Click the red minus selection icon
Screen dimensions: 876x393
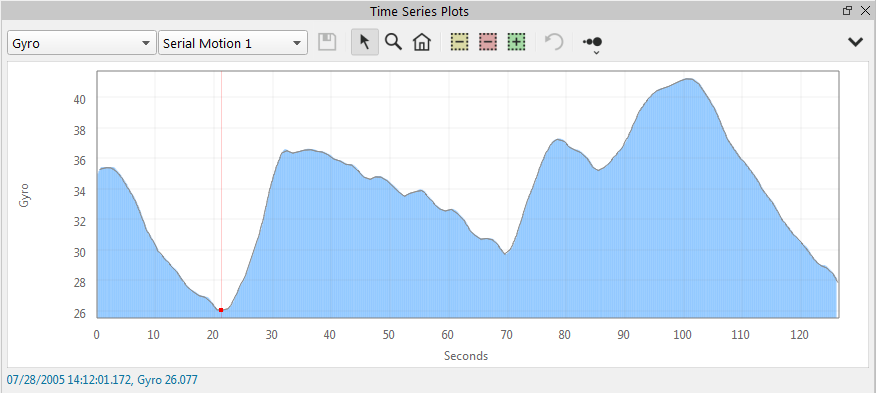click(488, 42)
